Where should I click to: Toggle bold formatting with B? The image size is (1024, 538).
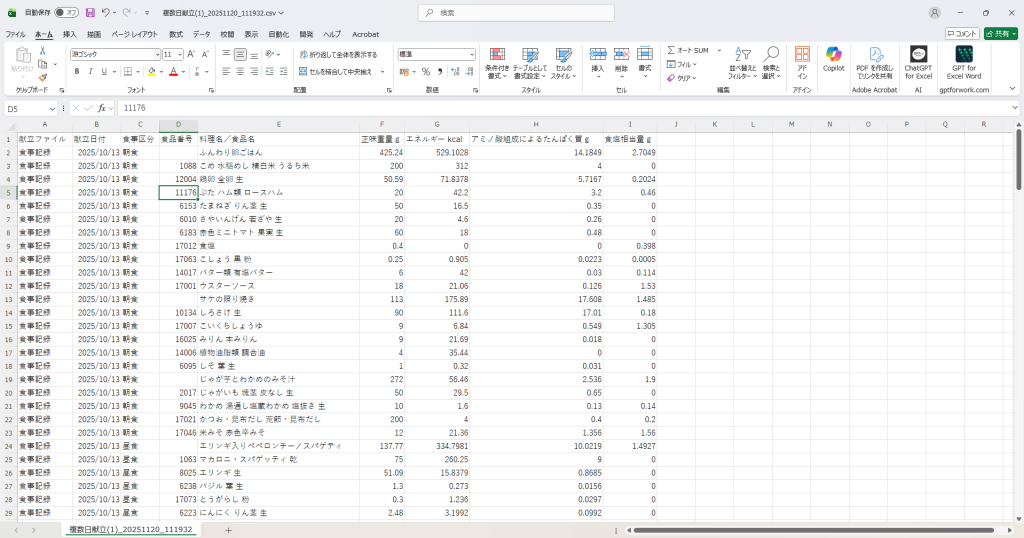[x=76, y=72]
